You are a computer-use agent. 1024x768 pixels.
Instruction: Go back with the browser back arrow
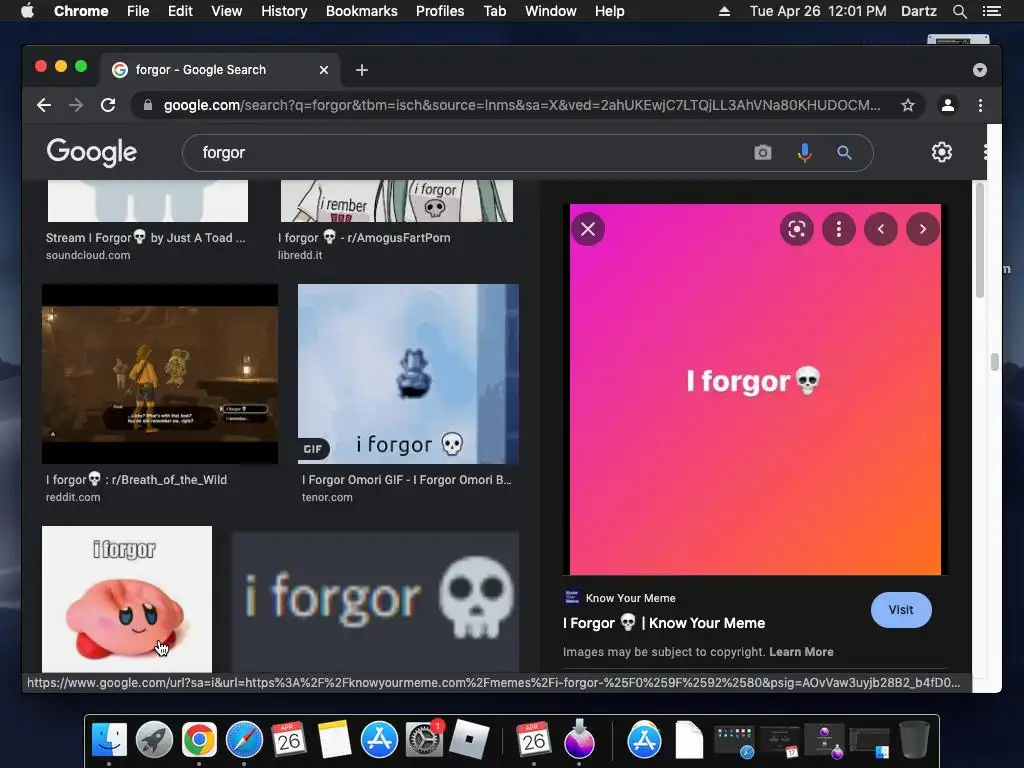click(44, 105)
